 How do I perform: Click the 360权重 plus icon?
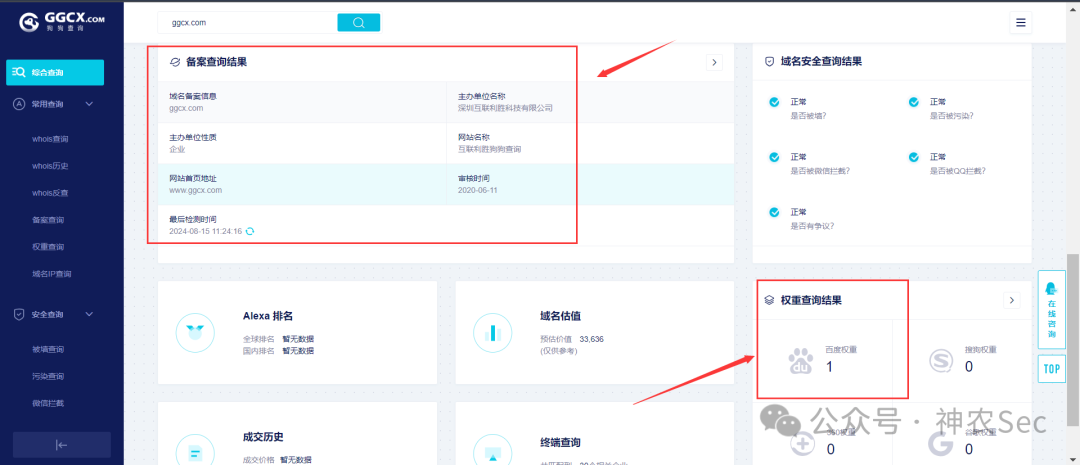pos(802,444)
